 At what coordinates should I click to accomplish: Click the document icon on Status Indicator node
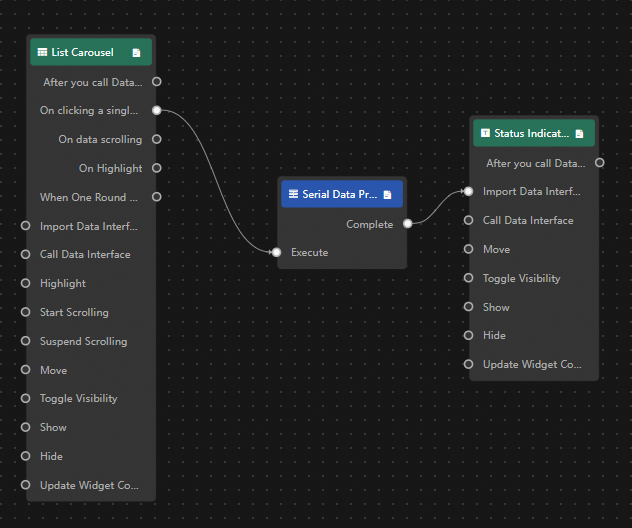point(579,133)
